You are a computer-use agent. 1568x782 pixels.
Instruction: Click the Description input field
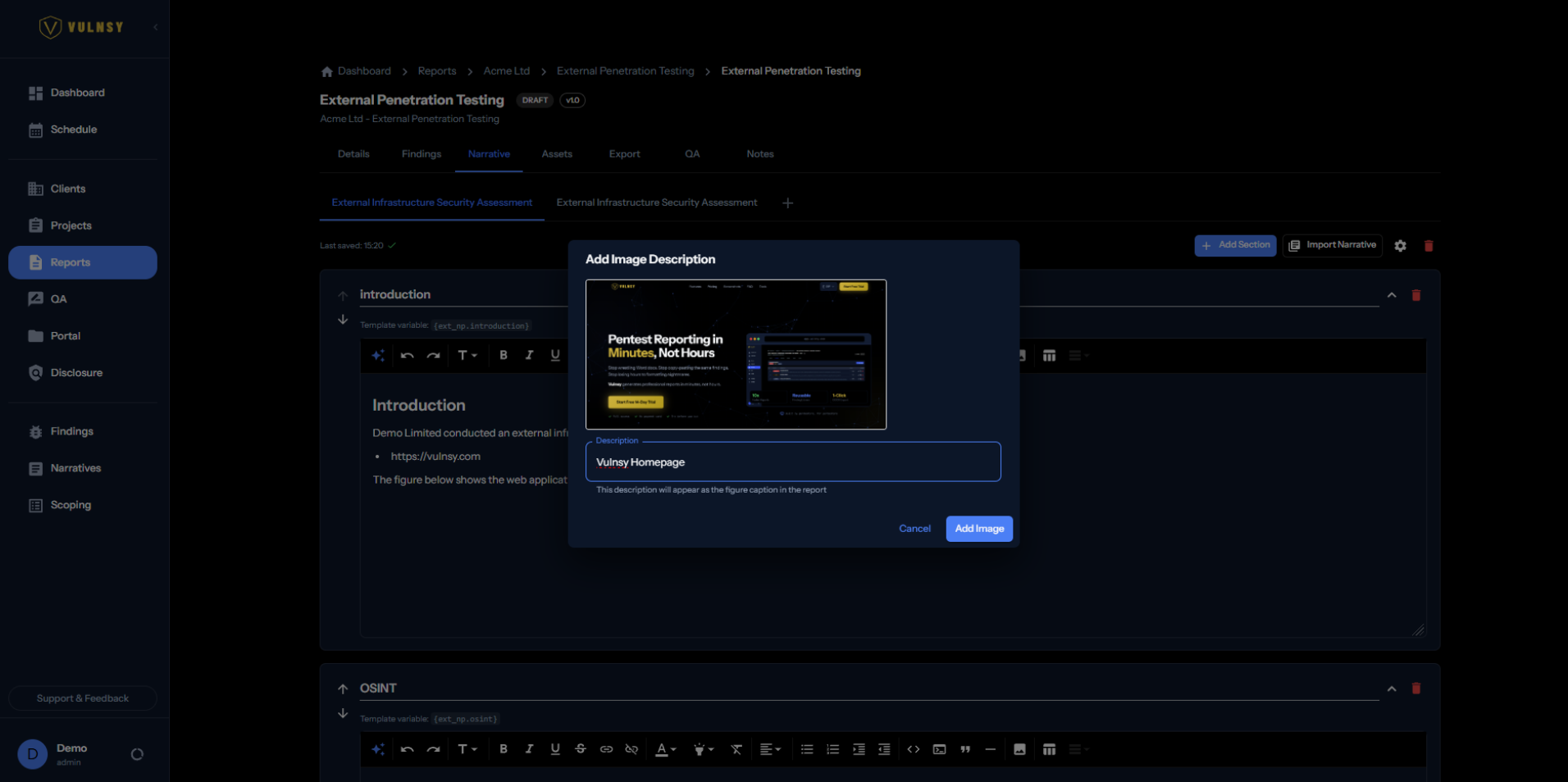coord(793,462)
